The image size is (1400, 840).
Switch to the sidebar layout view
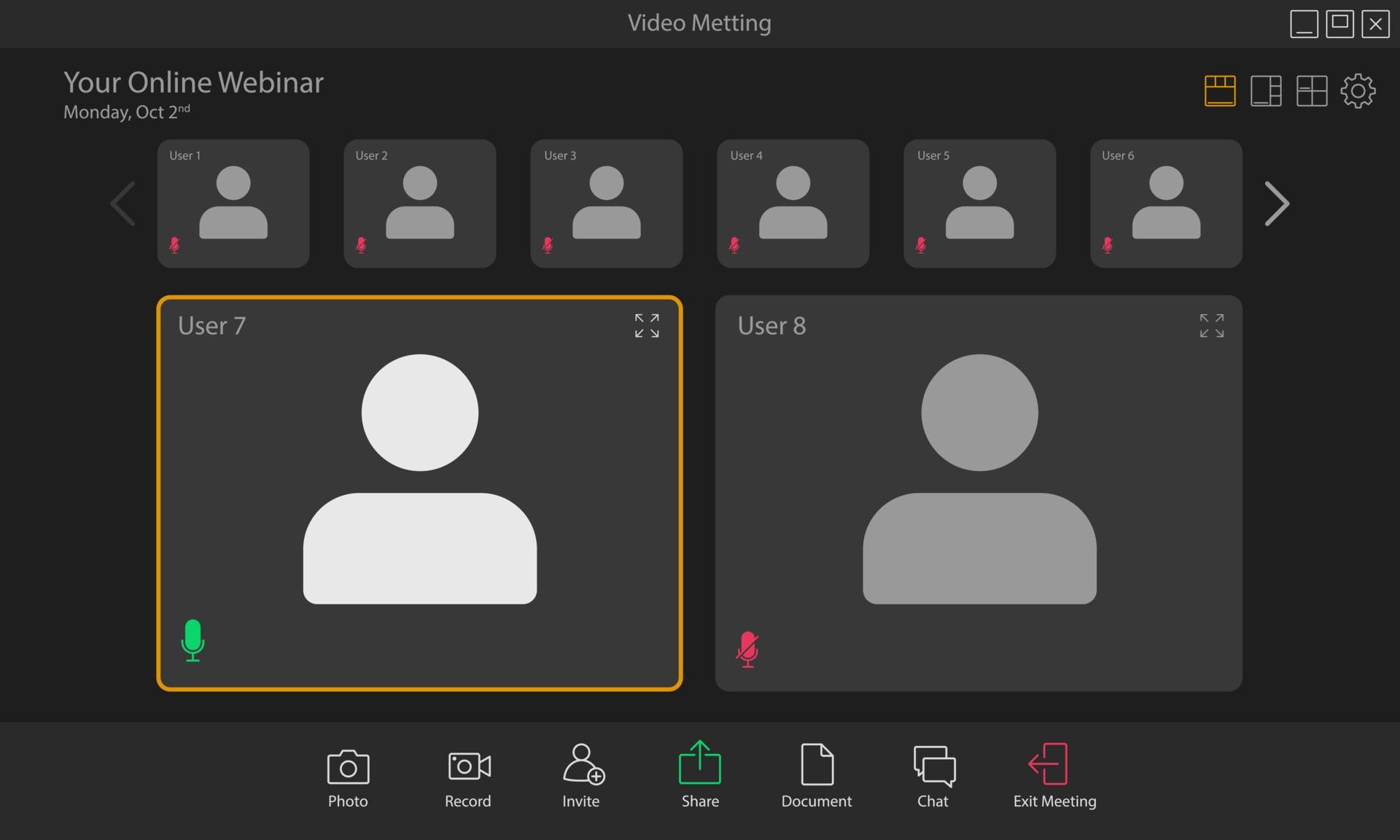pos(1266,91)
